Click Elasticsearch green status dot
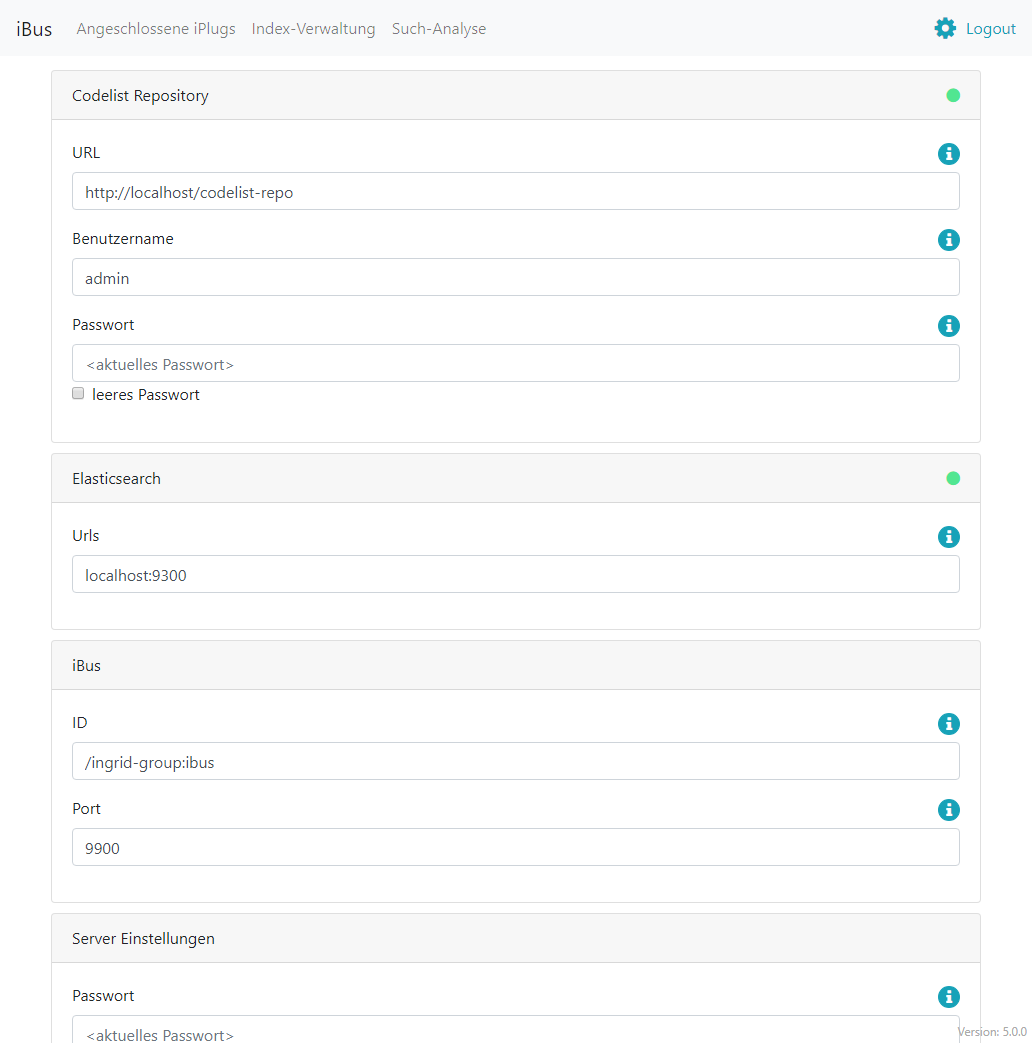Image resolution: width=1032 pixels, height=1043 pixels. point(953,479)
